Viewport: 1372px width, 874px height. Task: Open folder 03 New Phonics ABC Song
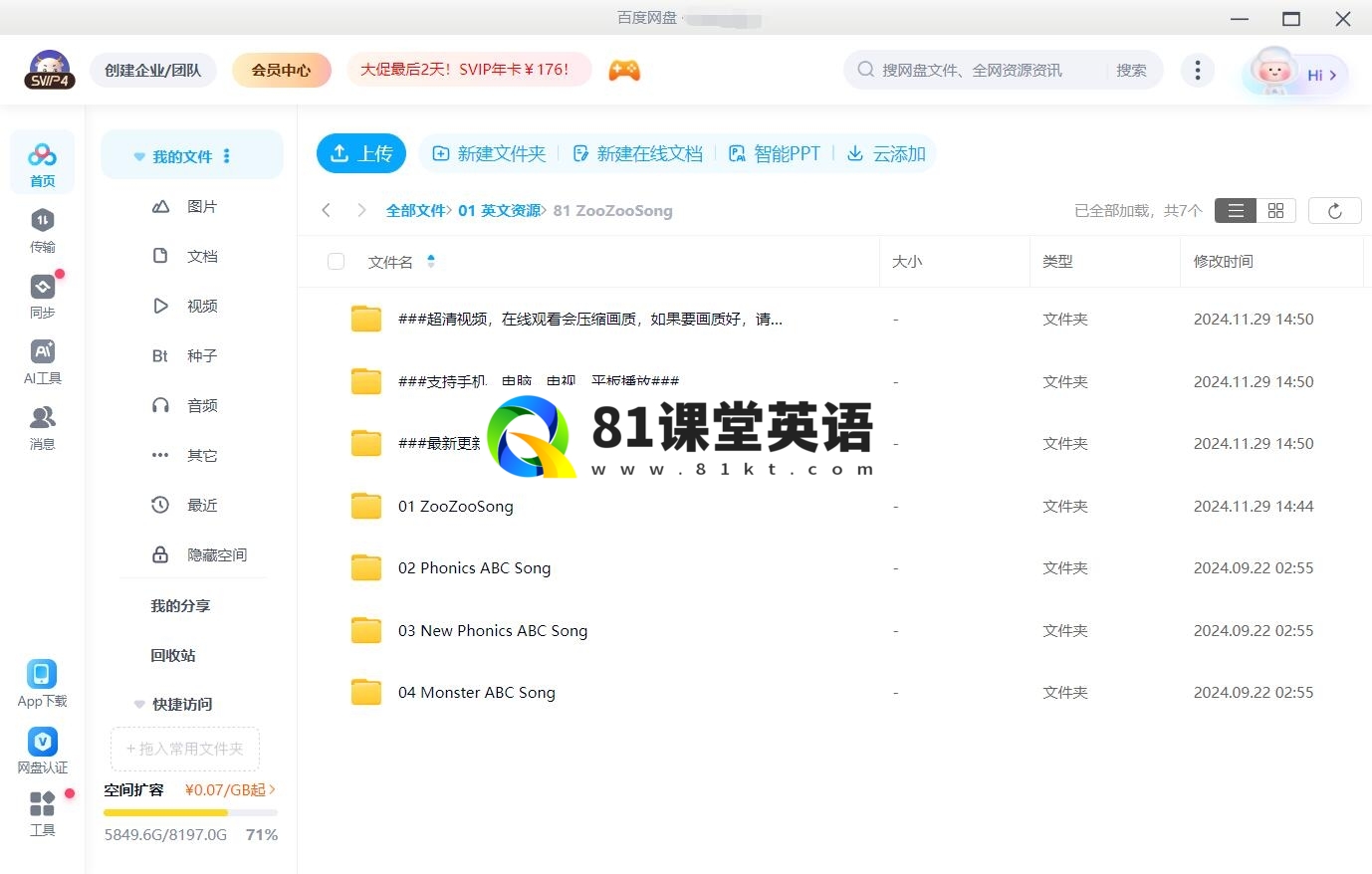coord(493,630)
